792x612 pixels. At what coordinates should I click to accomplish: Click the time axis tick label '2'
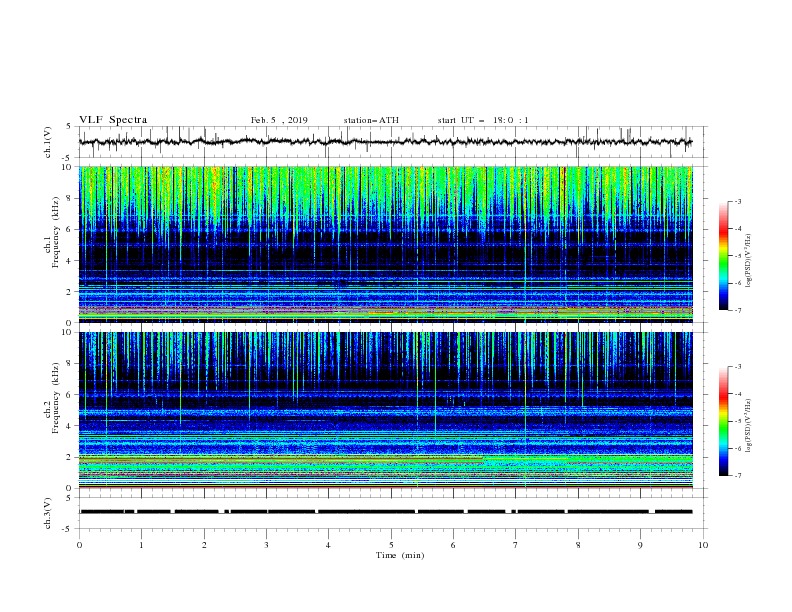point(204,545)
